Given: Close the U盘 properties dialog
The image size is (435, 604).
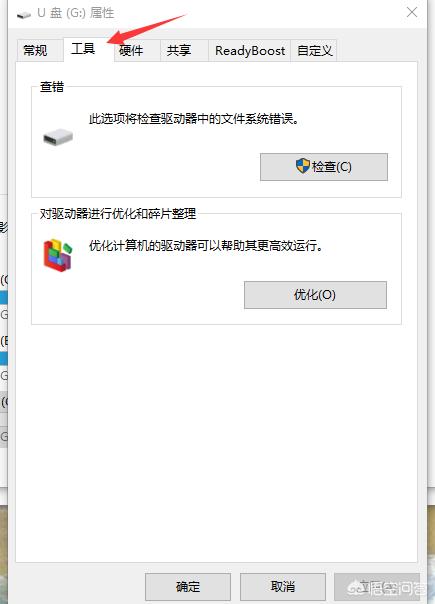Looking at the screenshot, I should pos(412,12).
